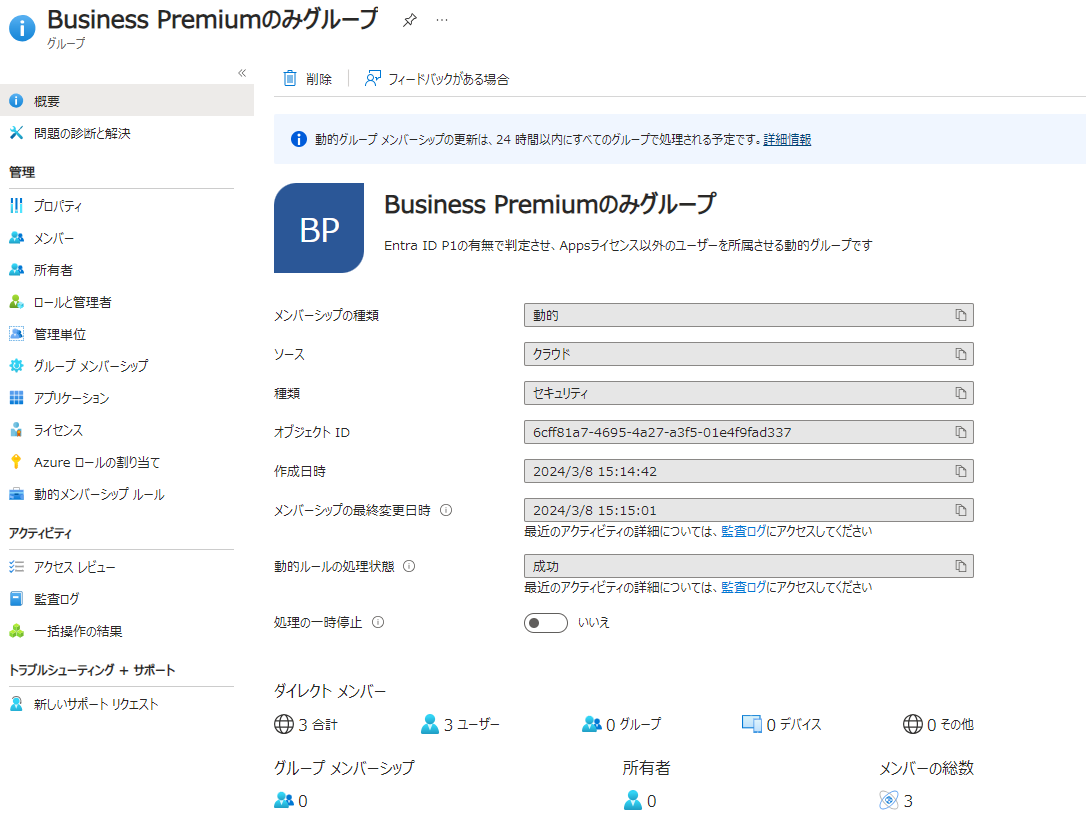The height and width of the screenshot is (827, 1086).
Task: Click the オブジェクト ID field
Action: (749, 432)
